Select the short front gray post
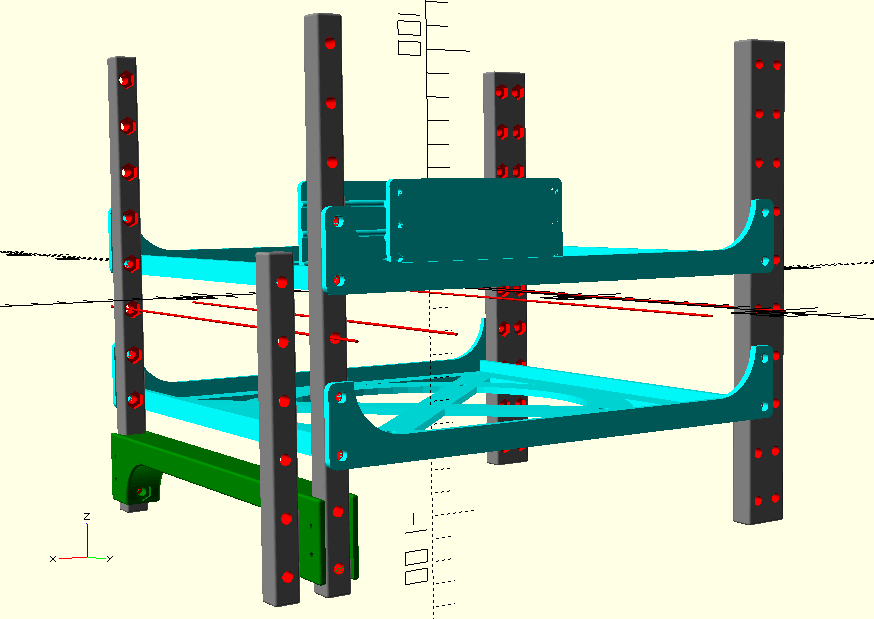 pyautogui.click(x=278, y=430)
